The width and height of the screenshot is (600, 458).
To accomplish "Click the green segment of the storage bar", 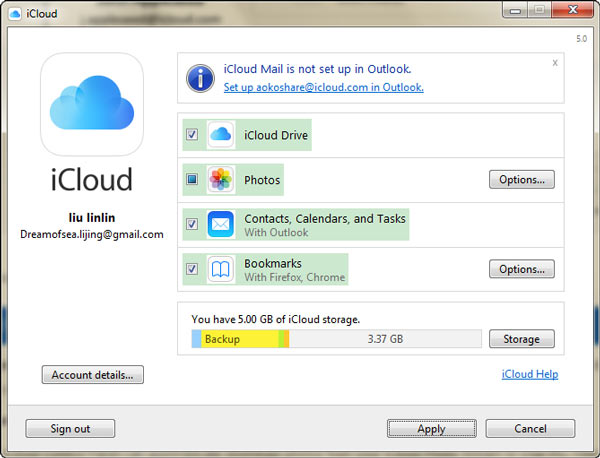I will pos(281,339).
